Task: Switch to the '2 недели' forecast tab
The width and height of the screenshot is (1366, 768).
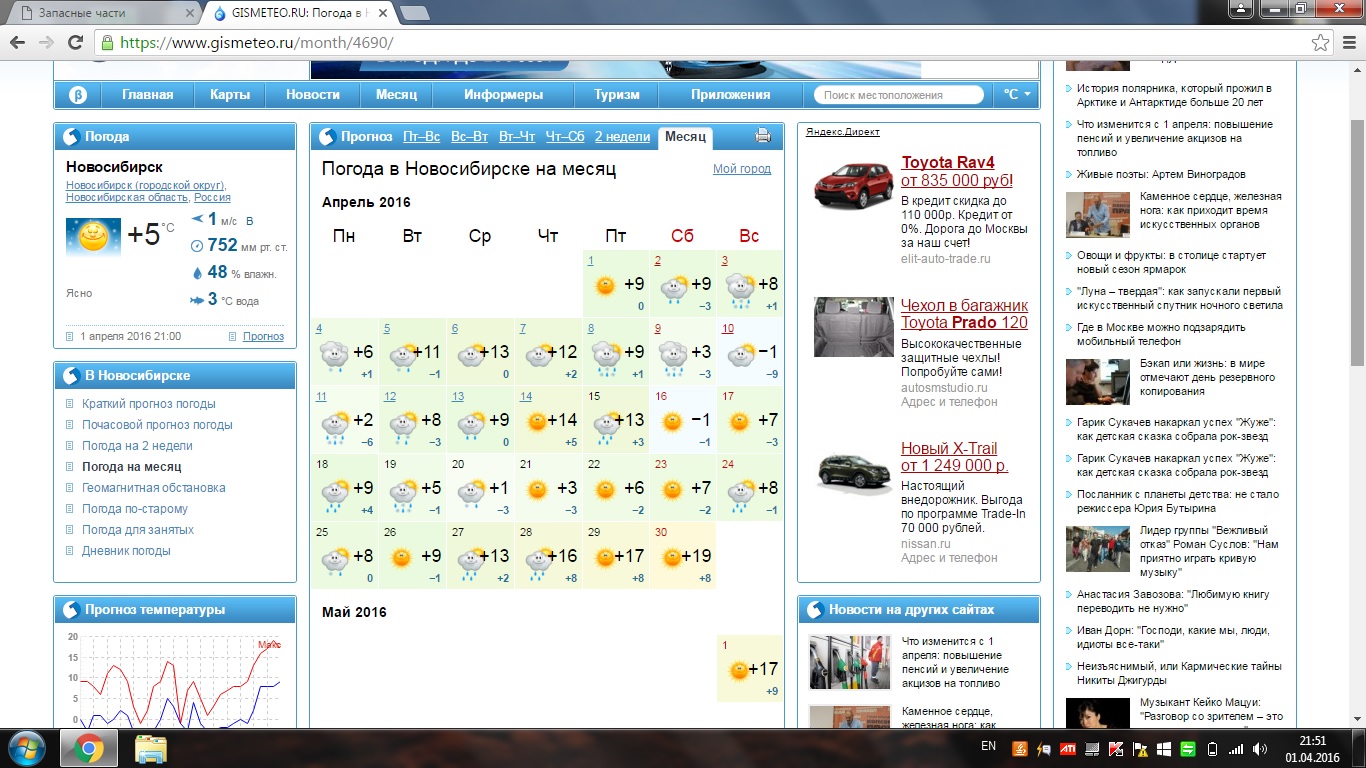Action: point(622,137)
